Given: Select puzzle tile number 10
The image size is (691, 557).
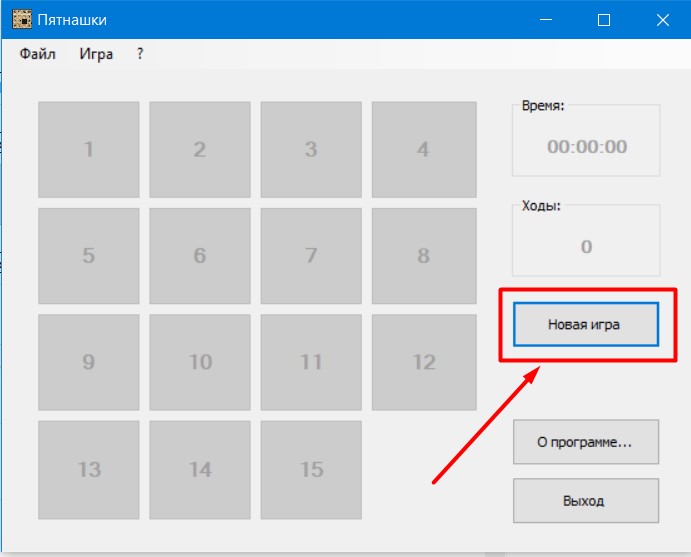Looking at the screenshot, I should click(x=200, y=362).
